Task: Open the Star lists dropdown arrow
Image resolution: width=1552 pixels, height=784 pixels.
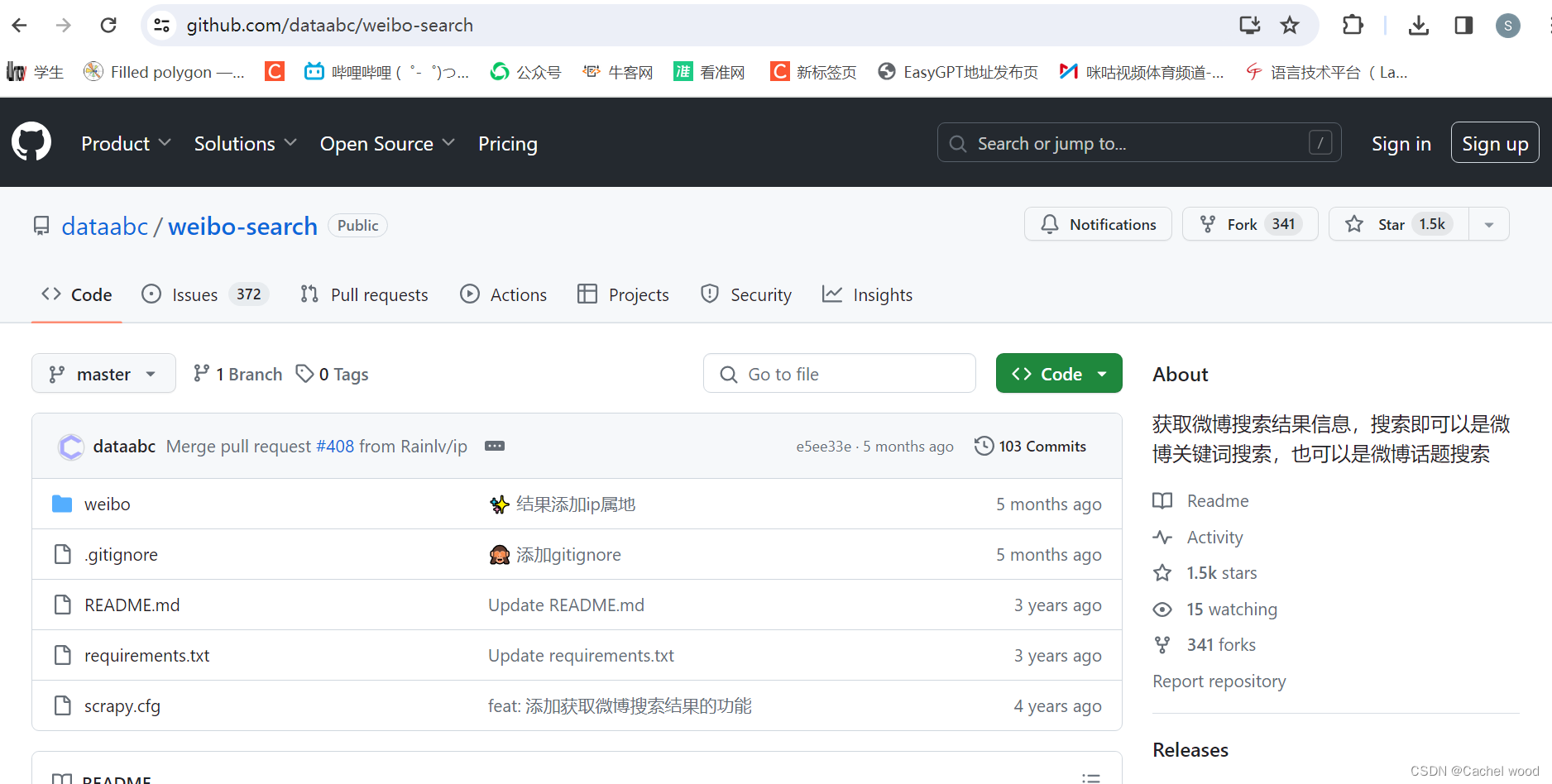Action: (1489, 224)
